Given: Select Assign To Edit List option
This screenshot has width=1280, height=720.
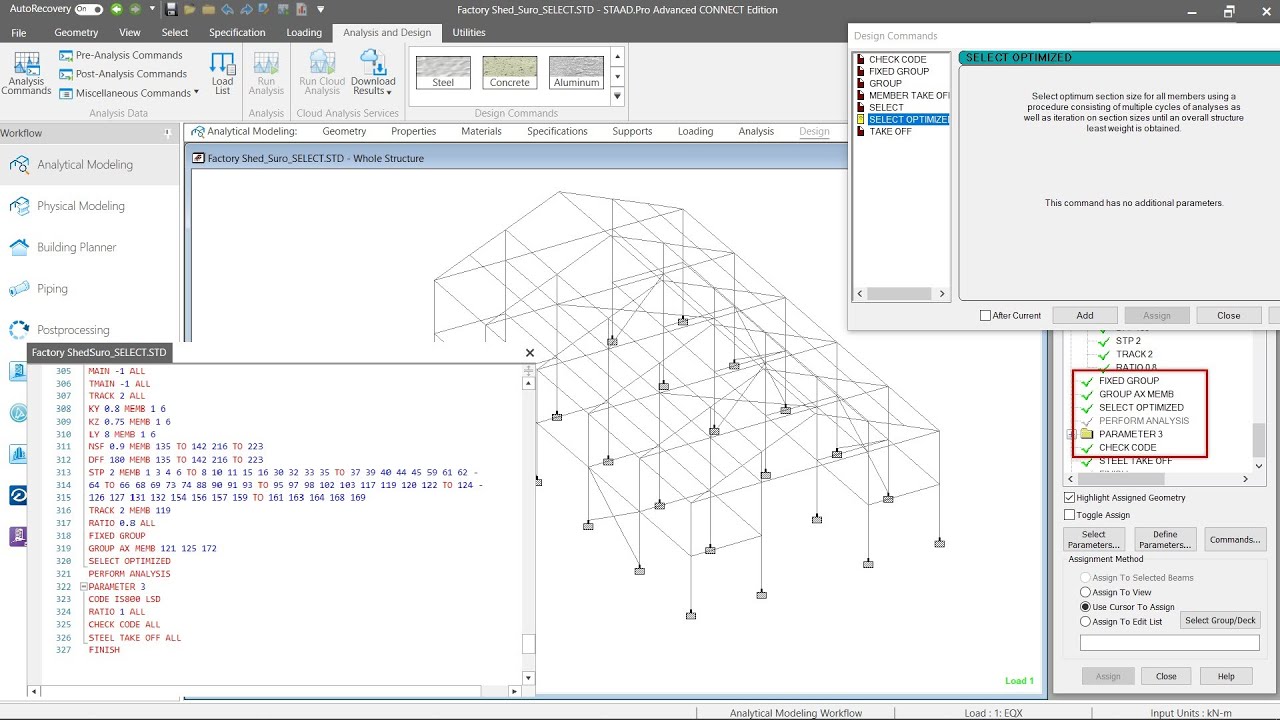Looking at the screenshot, I should [1086, 622].
